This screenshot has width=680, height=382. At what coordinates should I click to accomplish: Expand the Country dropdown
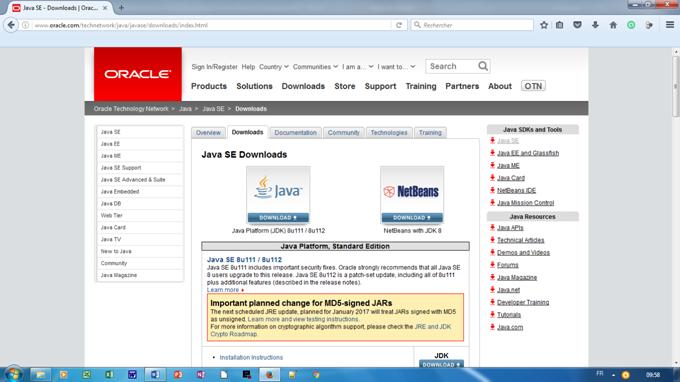tap(274, 67)
